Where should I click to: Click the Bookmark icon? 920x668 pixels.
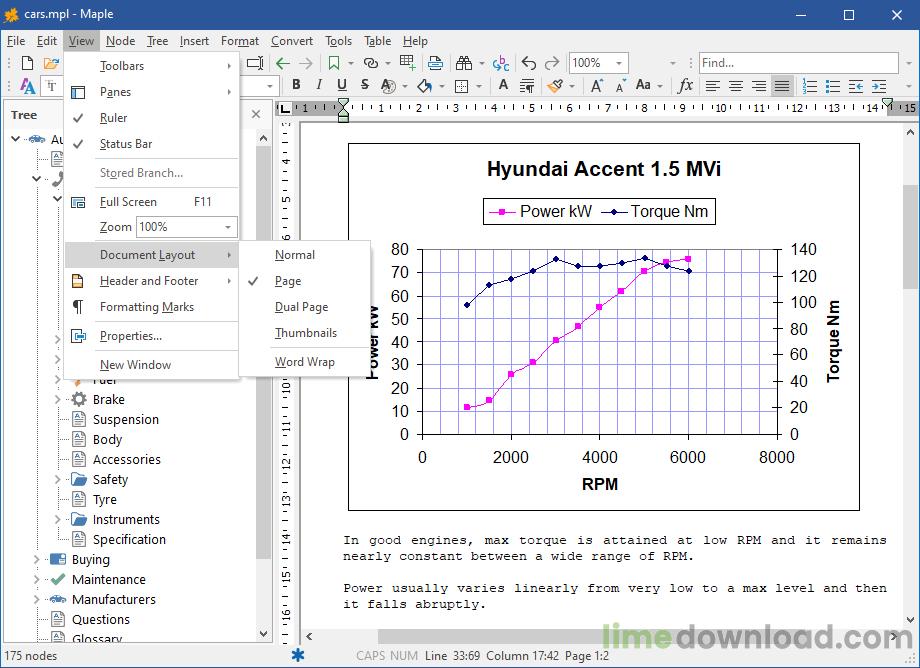click(x=334, y=63)
